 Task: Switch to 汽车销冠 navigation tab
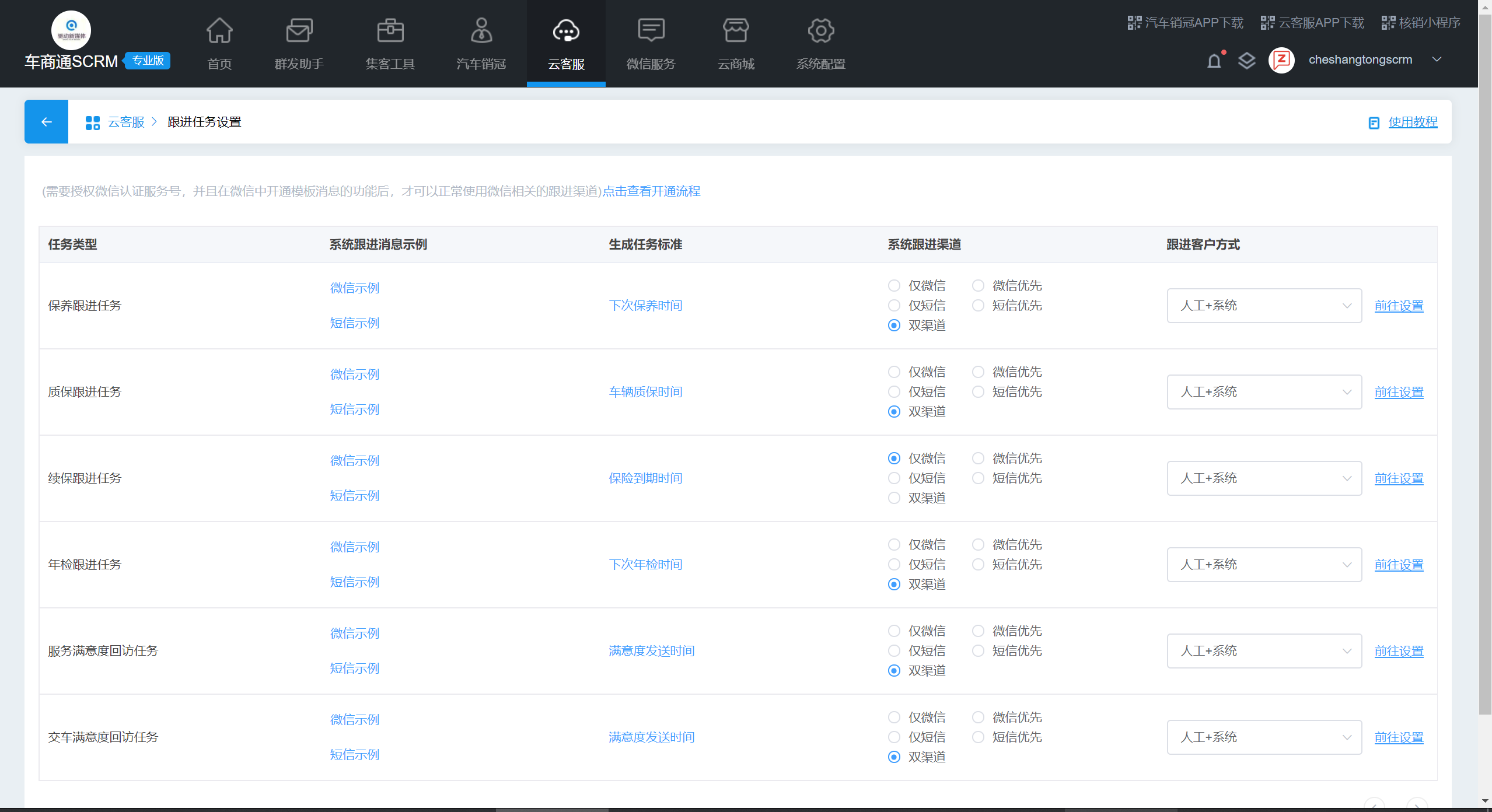tap(481, 44)
